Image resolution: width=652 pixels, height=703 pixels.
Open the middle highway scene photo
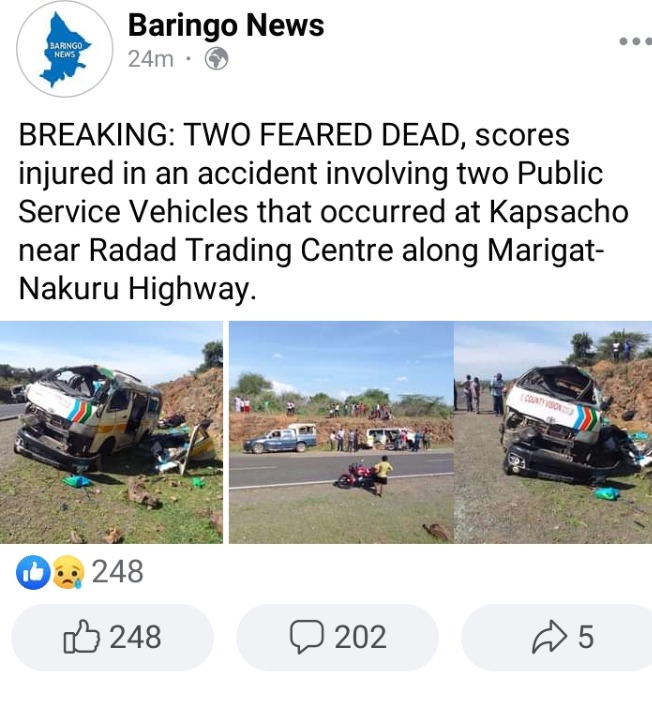pyautogui.click(x=341, y=432)
